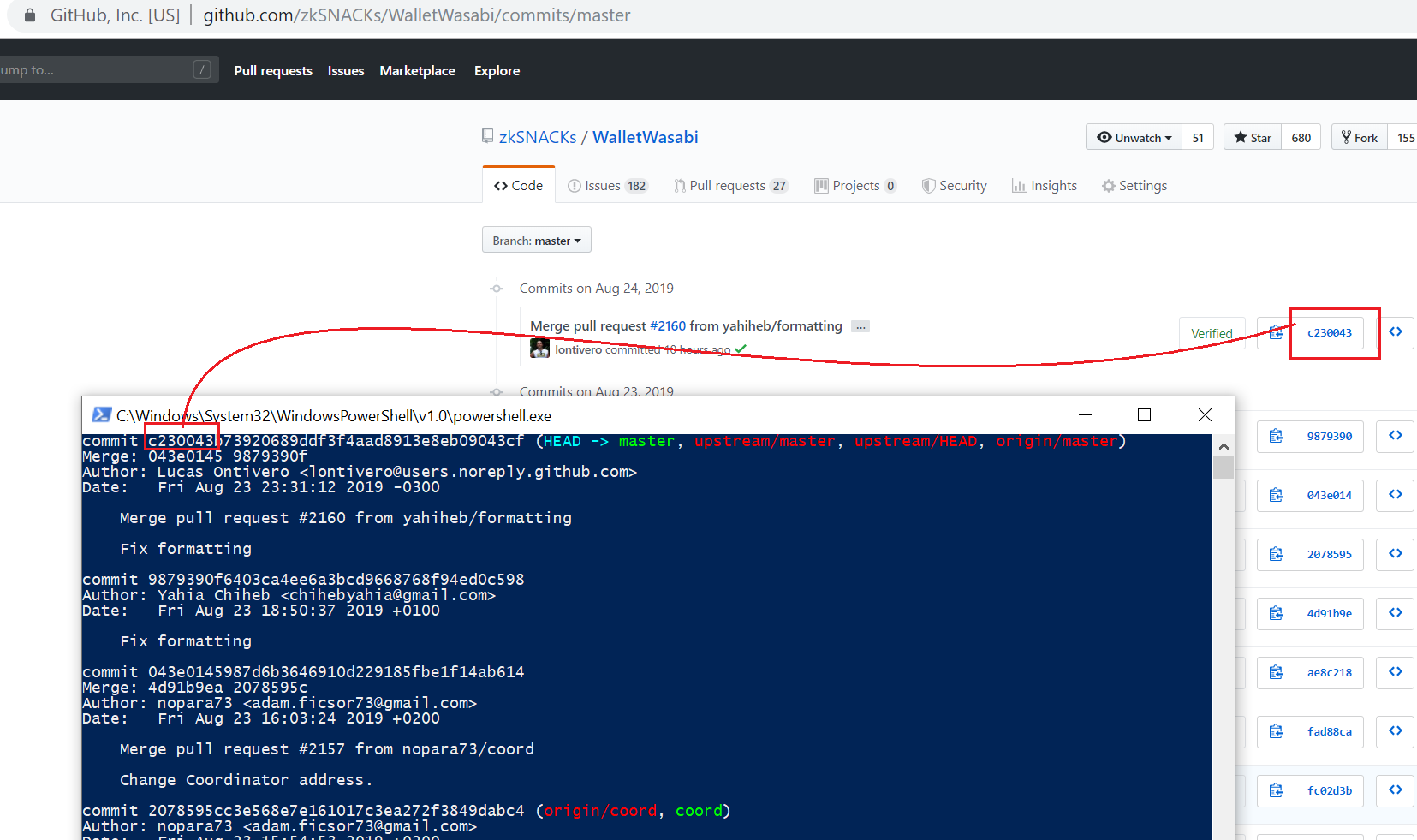Click 'Author: Yahia Chiheb' line in PowerShell
Screen dimensions: 1417x840
coord(289,595)
